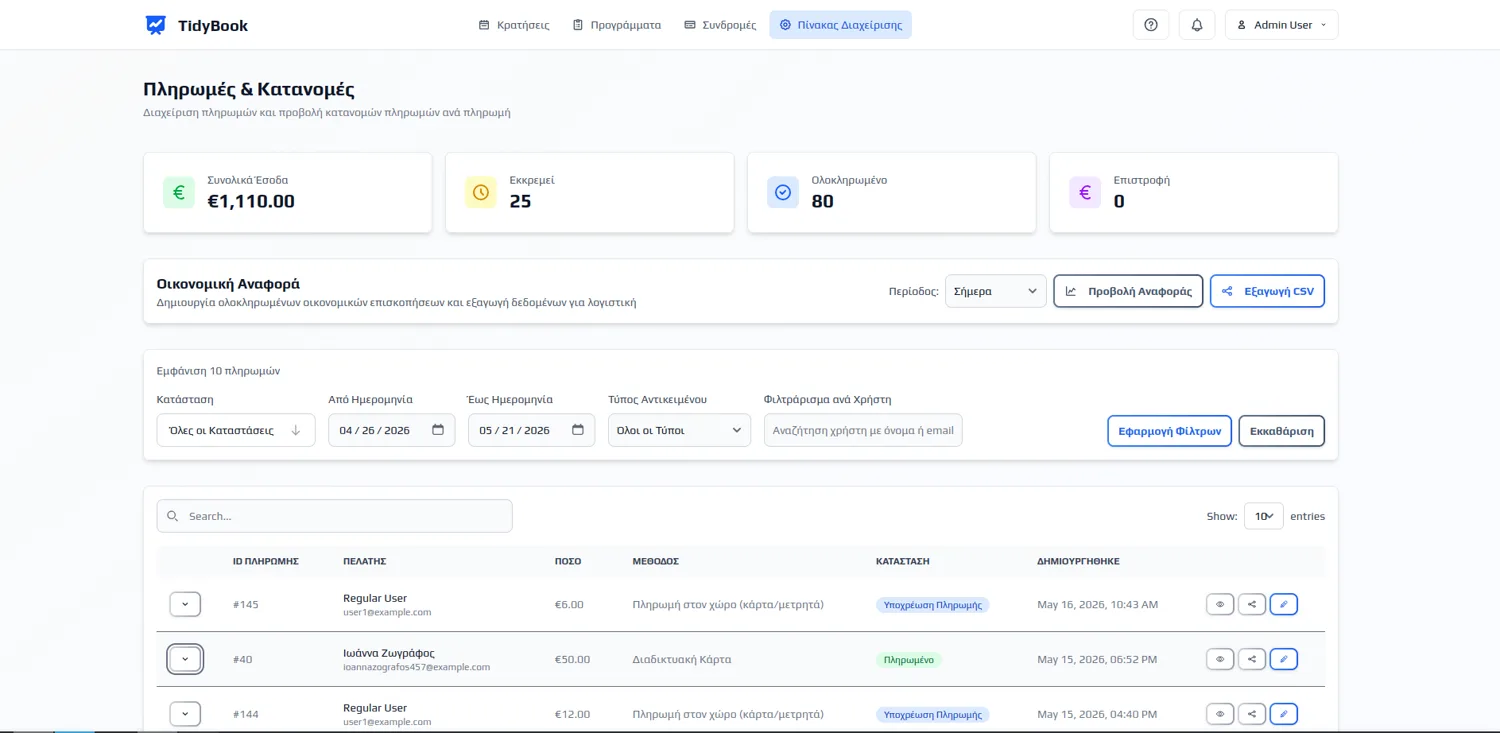Apply filters with Εφαρμογή Φίλτρων
The width and height of the screenshot is (1500, 733).
1169,431
